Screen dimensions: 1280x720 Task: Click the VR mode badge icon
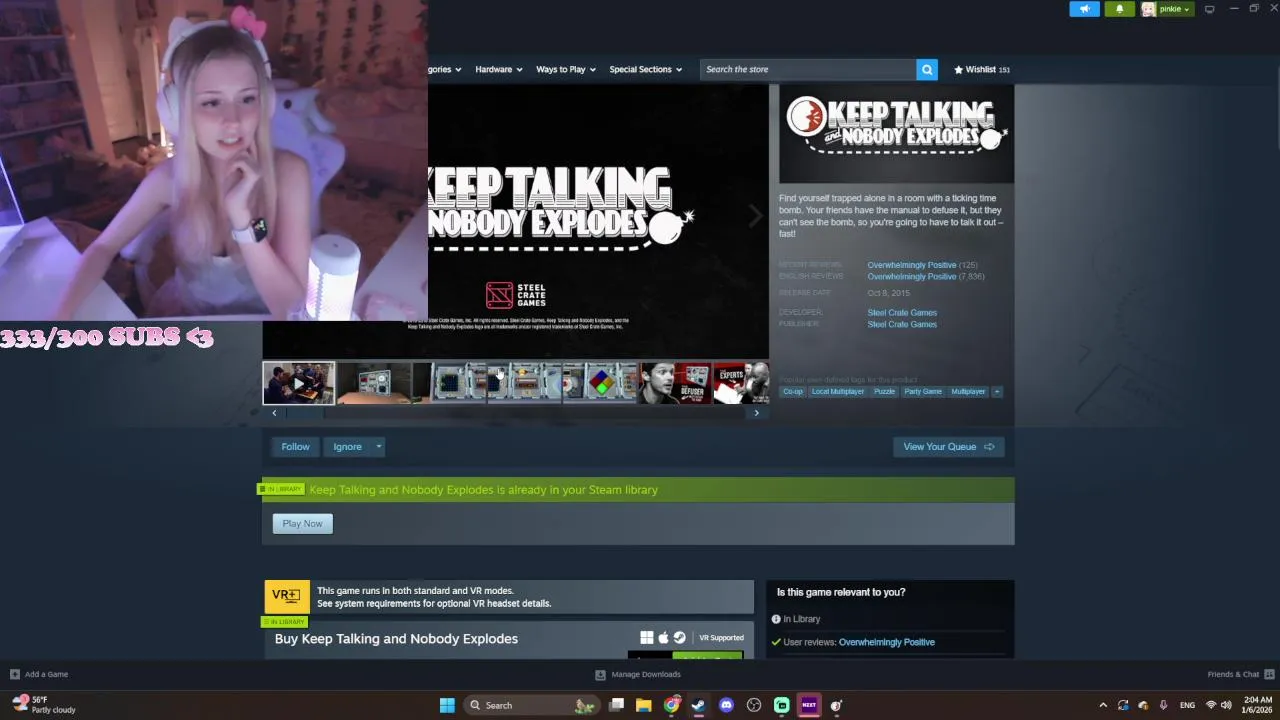tap(286, 596)
